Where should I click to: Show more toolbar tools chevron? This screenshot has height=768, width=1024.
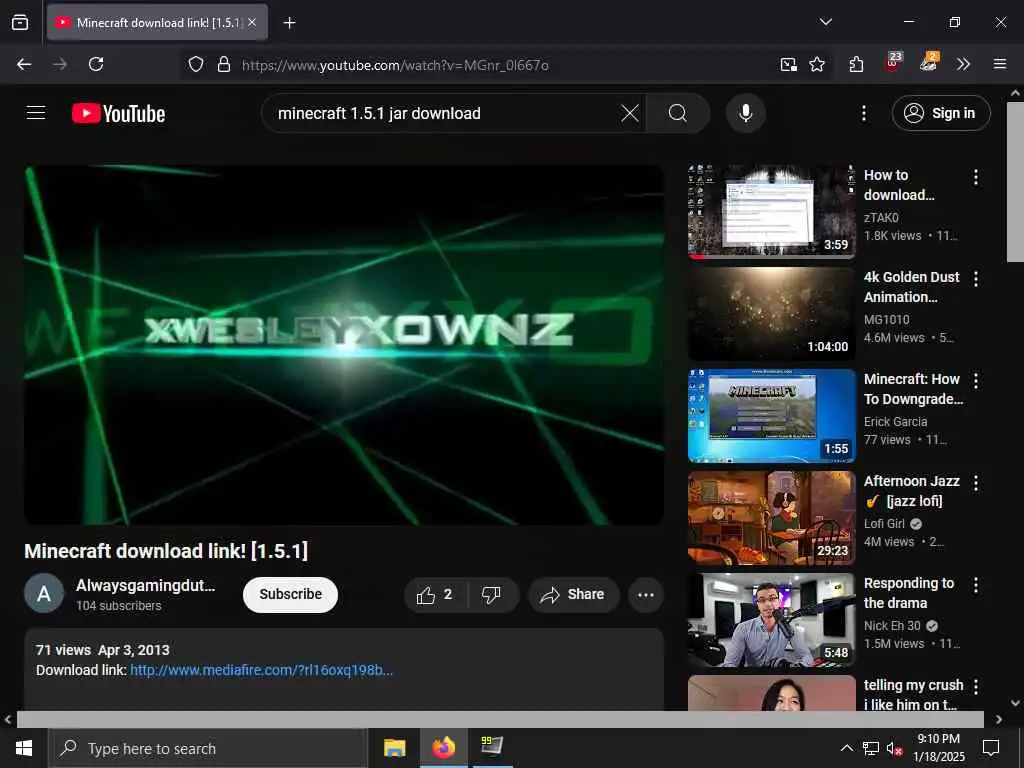[x=963, y=64]
